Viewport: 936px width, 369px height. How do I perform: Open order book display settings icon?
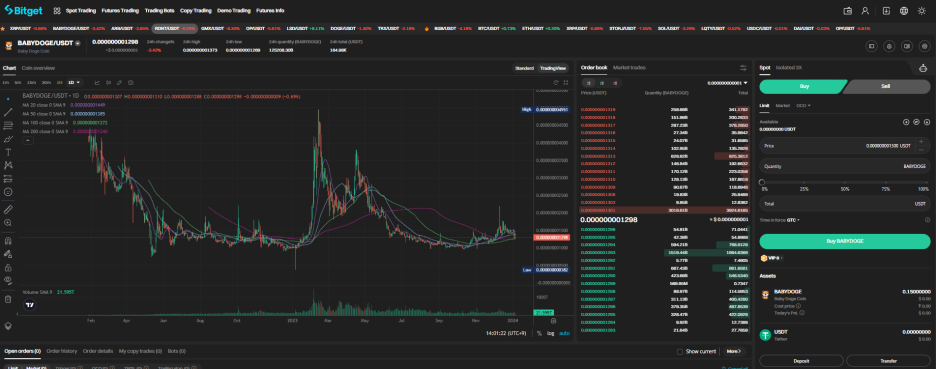743,68
